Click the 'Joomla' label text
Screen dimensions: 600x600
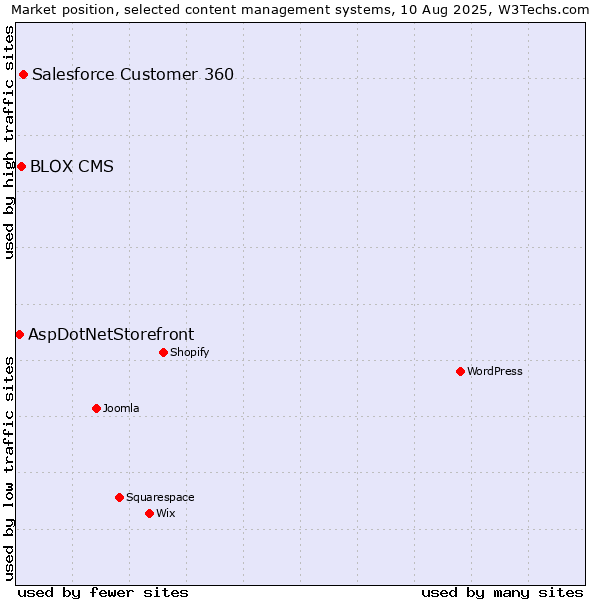pyautogui.click(x=121, y=408)
